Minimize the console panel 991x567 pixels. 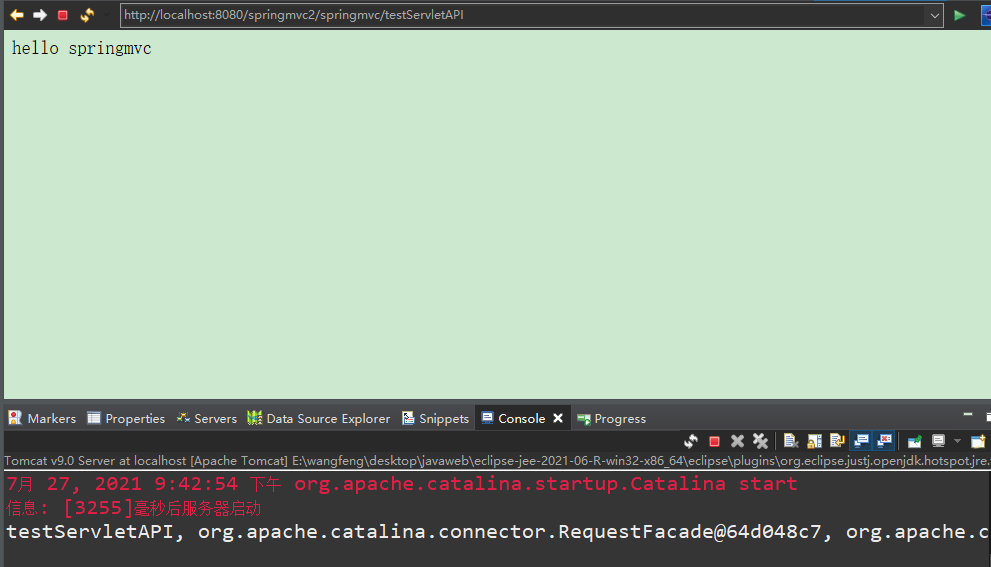(968, 415)
